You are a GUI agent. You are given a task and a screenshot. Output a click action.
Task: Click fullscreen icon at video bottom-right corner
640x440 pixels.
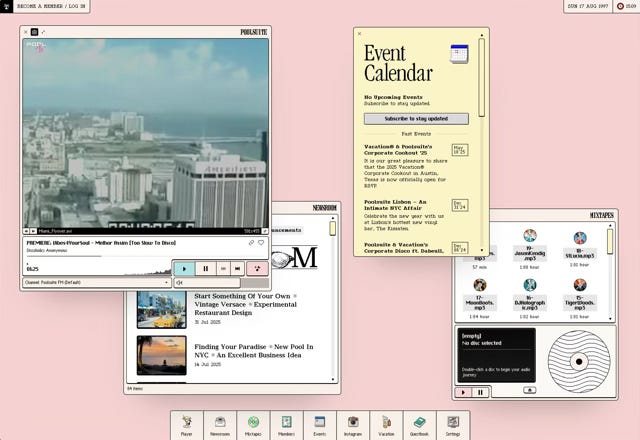pyautogui.click(x=264, y=231)
